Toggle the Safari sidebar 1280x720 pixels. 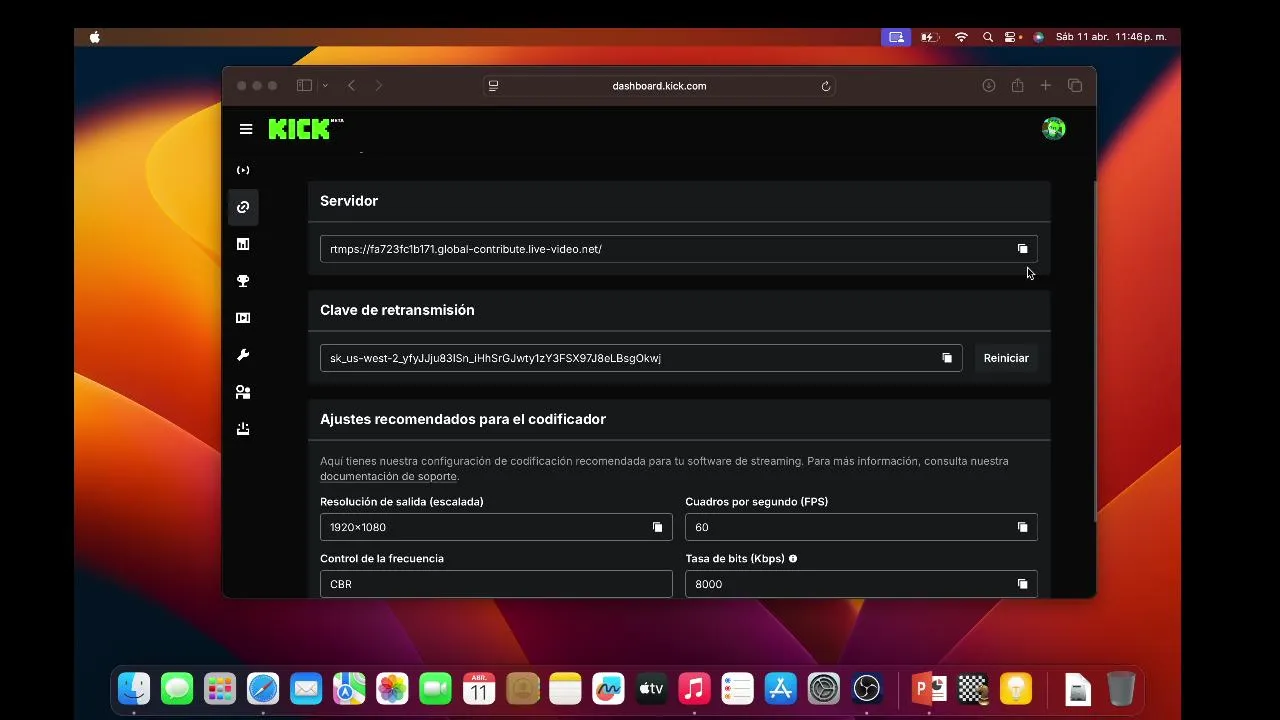[x=304, y=86]
